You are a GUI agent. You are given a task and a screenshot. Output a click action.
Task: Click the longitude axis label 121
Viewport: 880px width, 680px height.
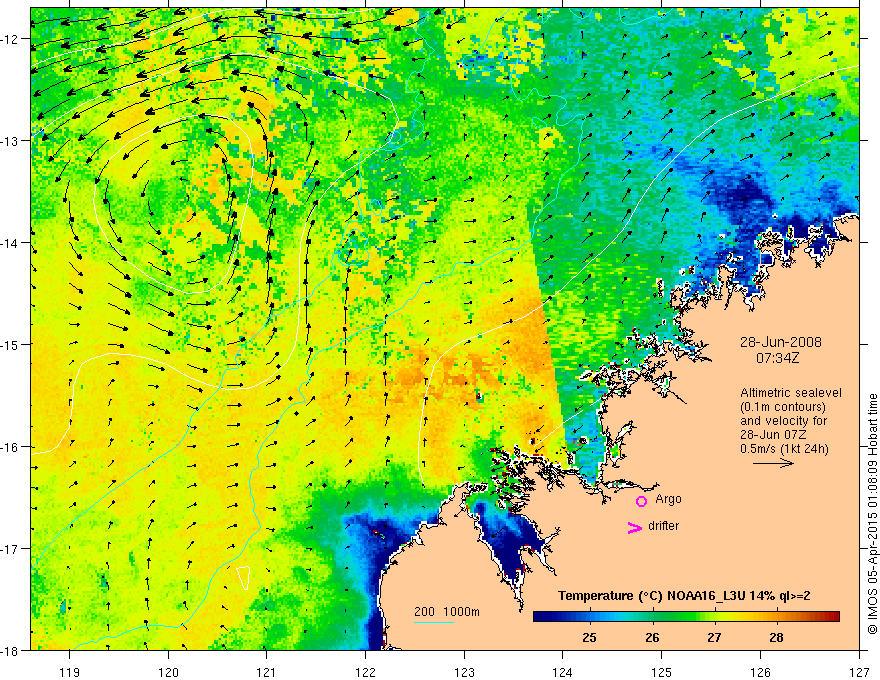[x=267, y=672]
